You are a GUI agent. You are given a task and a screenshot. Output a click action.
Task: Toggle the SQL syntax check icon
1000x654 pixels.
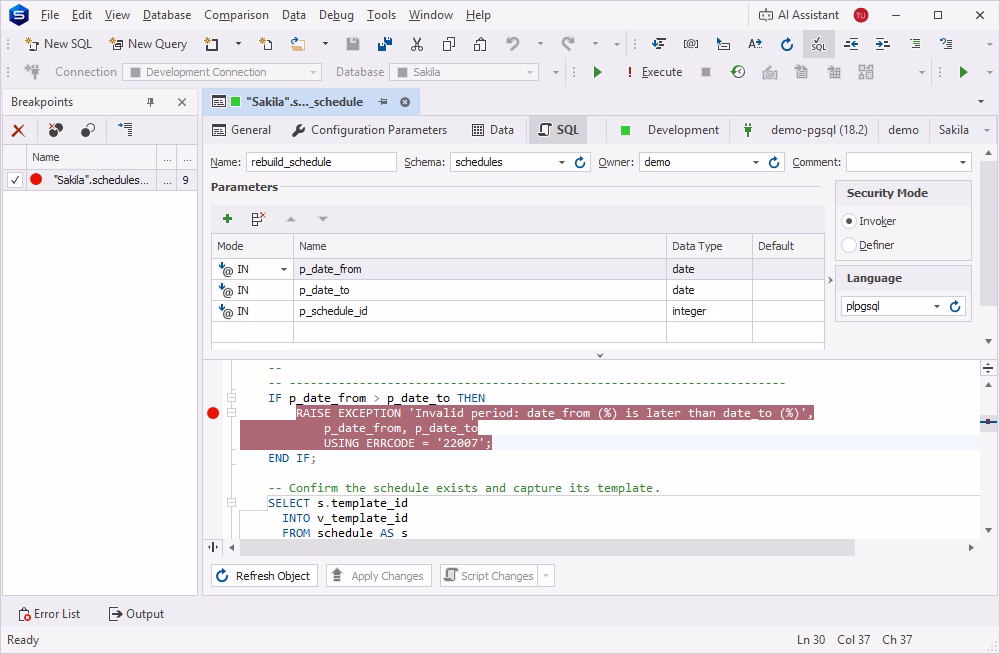pyautogui.click(x=819, y=44)
